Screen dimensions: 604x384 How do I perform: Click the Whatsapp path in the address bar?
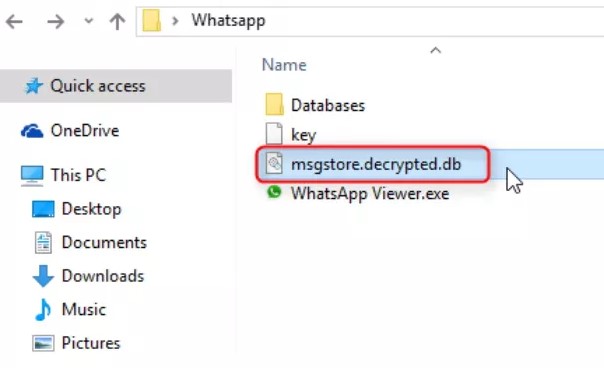228,20
